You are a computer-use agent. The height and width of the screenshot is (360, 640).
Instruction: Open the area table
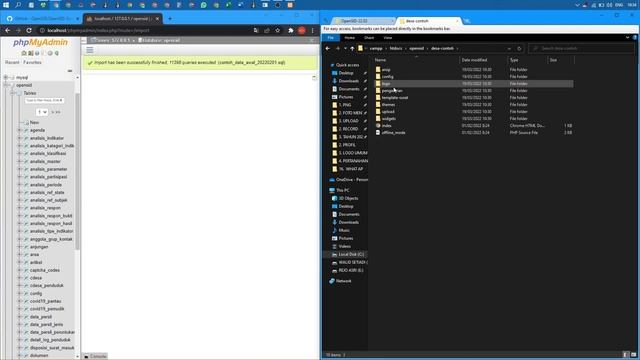pos(34,254)
